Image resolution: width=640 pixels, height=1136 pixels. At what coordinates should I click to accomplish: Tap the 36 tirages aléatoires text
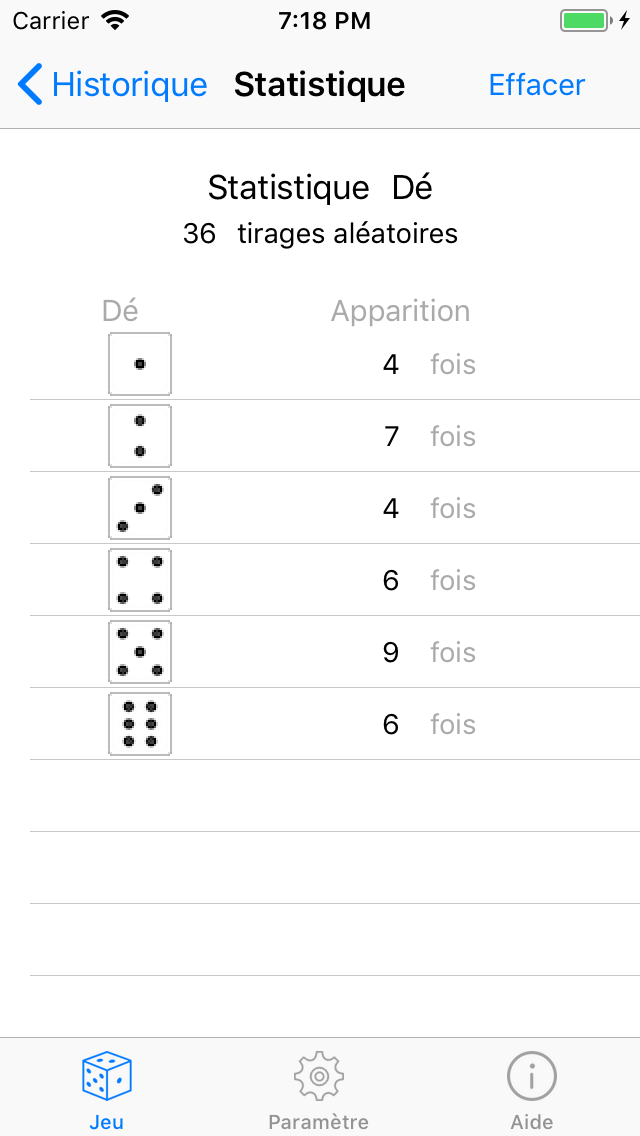point(320,234)
